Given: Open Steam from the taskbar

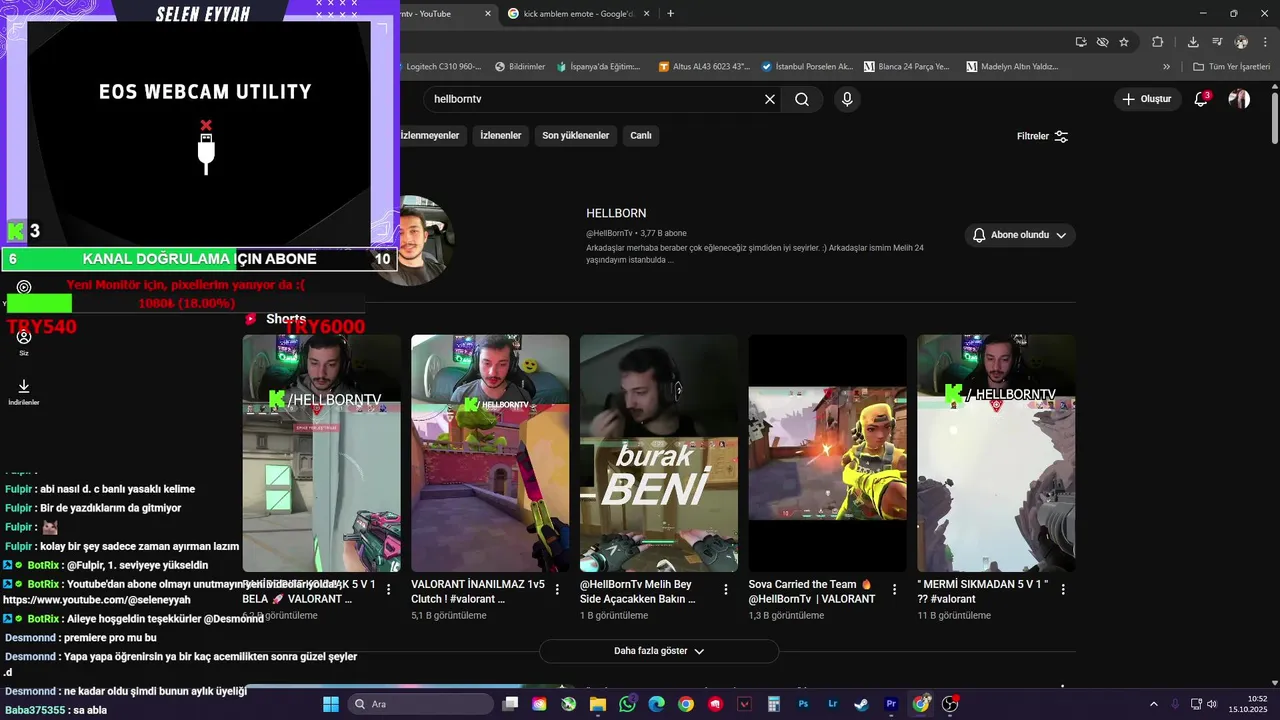Looking at the screenshot, I should tap(862, 704).
